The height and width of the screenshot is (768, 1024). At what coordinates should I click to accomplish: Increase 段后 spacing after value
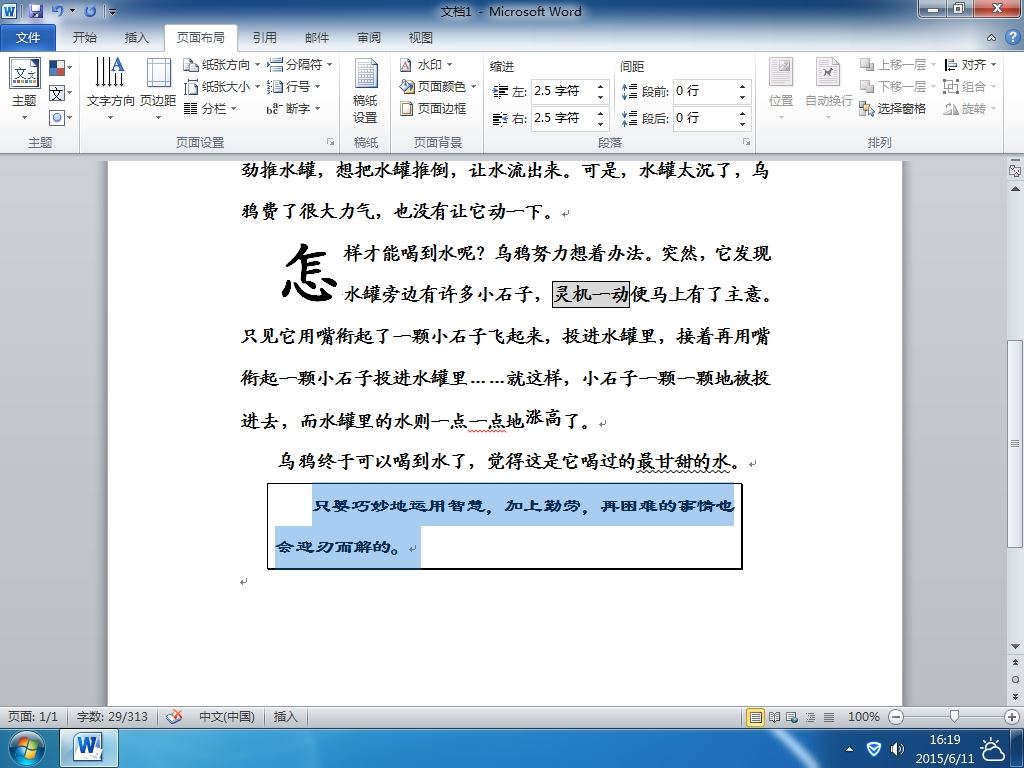[743, 112]
